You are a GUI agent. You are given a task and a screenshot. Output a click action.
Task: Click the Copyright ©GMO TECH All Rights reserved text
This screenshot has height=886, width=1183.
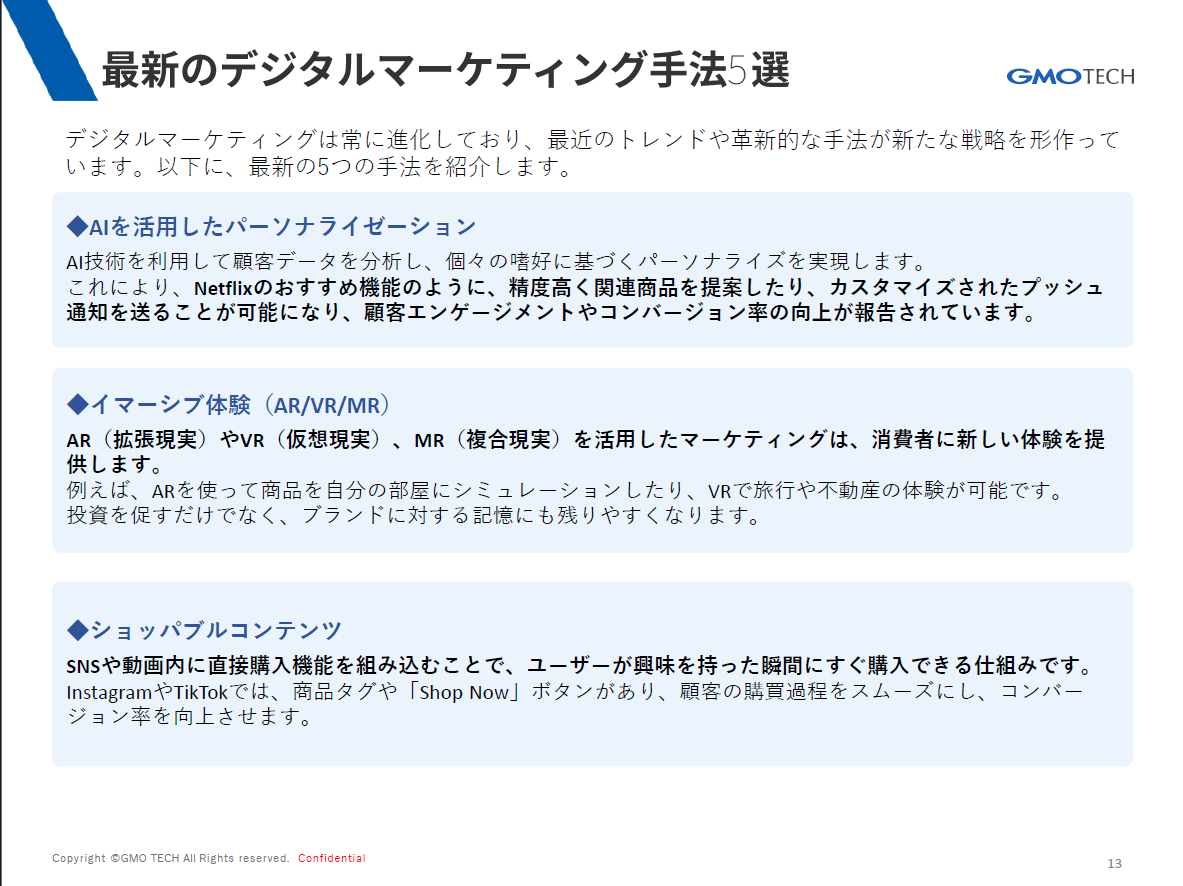(171, 858)
